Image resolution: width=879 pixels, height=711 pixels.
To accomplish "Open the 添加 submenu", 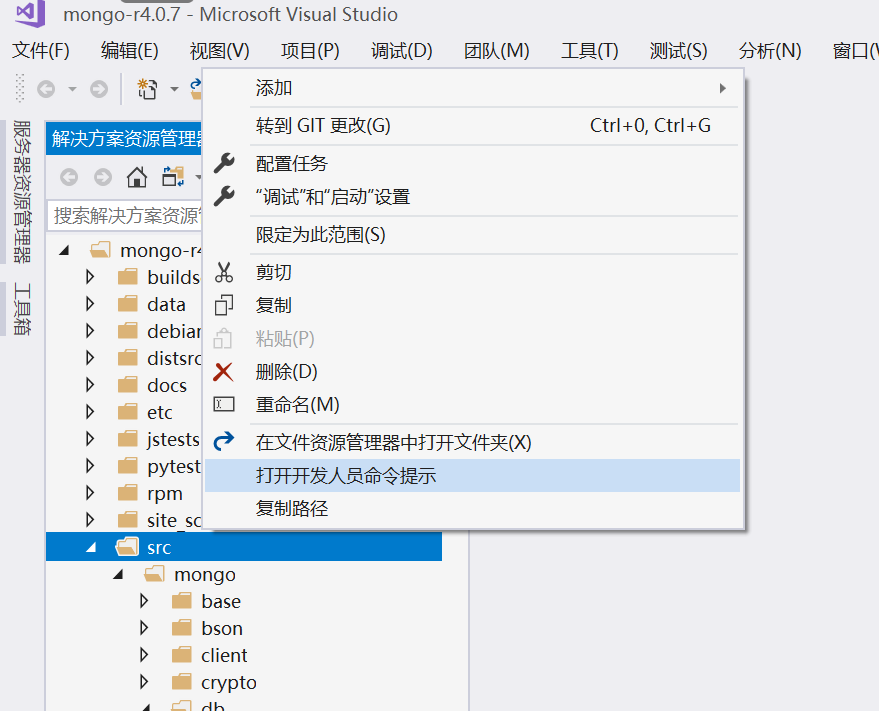I will pos(472,88).
